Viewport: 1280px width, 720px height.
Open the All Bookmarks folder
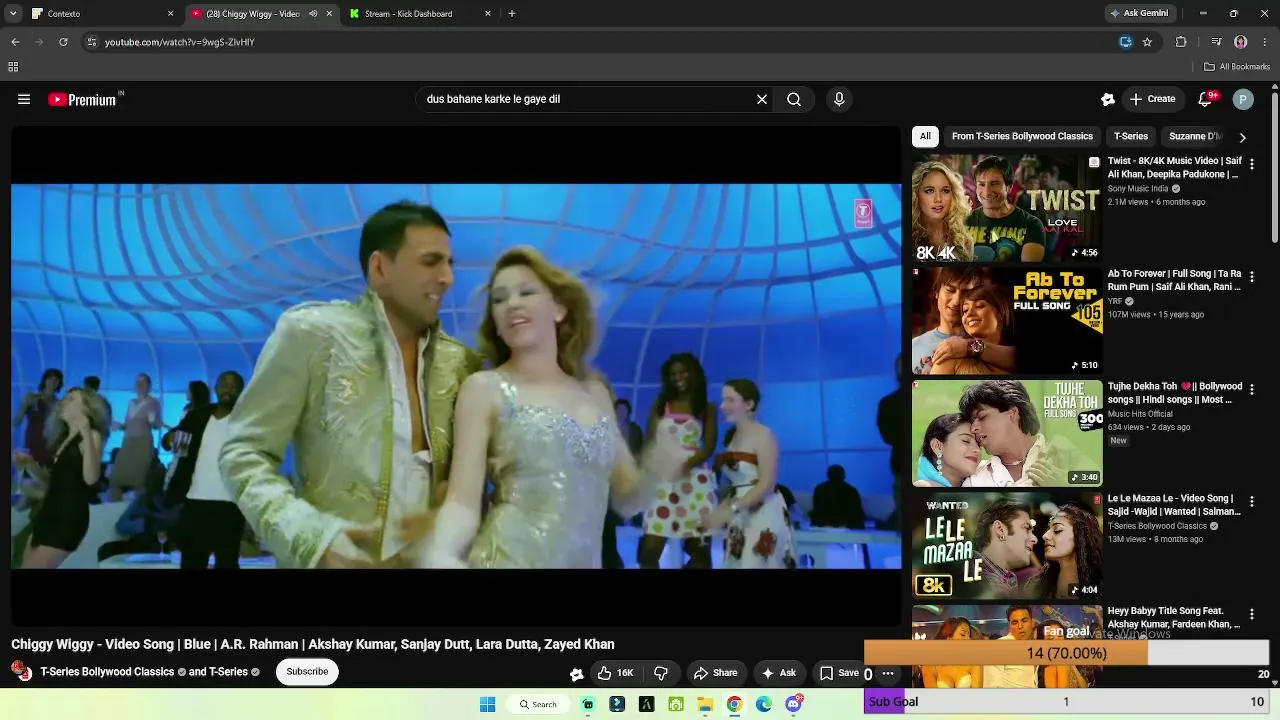coord(1237,67)
